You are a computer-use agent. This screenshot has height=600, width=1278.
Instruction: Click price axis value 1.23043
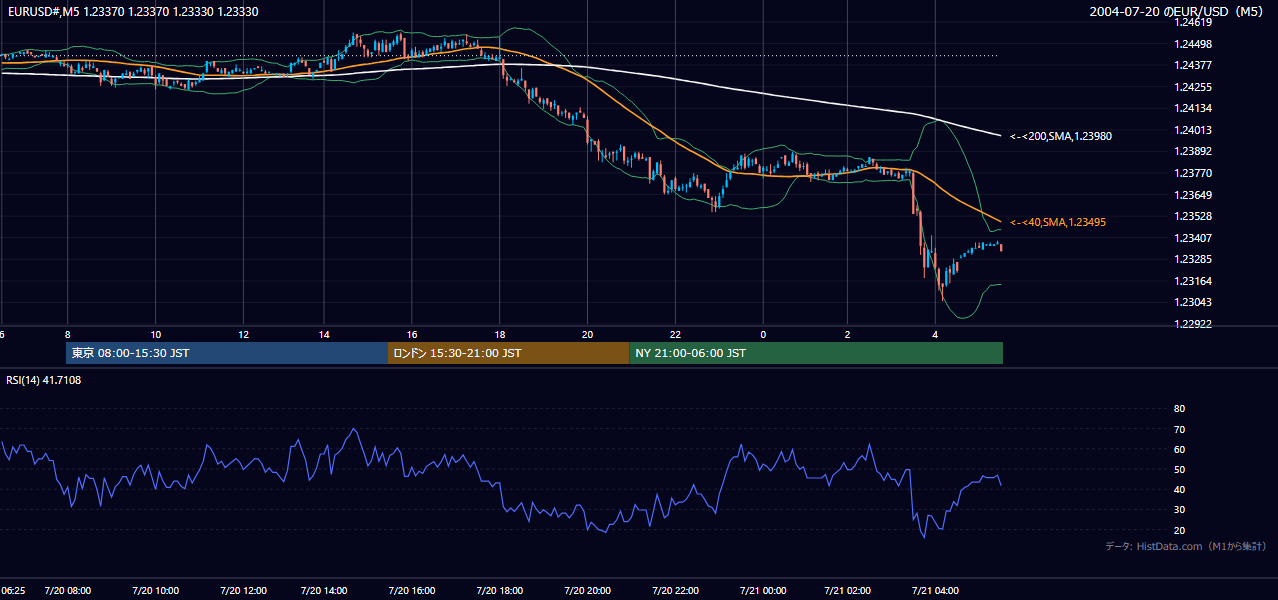click(1193, 302)
